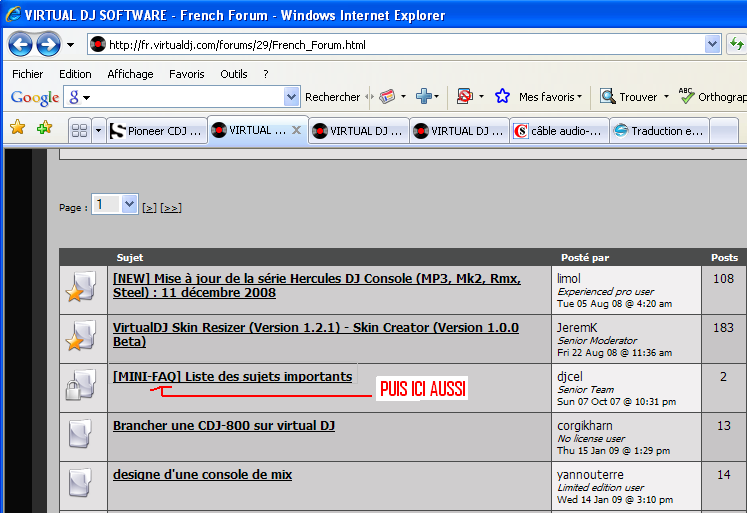Close the active VIRTUAL tab
The height and width of the screenshot is (513, 747).
click(296, 130)
